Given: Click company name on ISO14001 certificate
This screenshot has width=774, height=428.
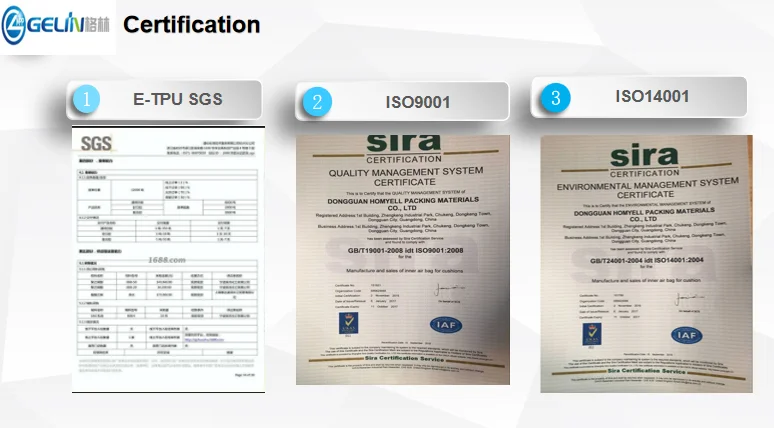Looking at the screenshot, I should 644,215.
